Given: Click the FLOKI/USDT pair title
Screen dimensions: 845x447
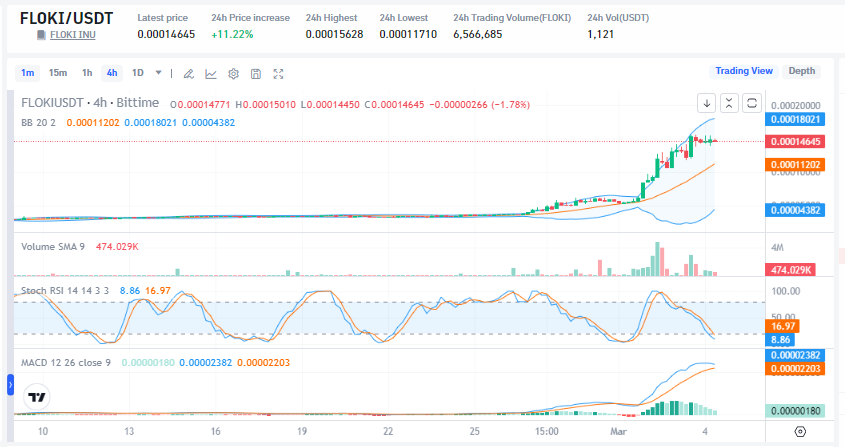Looking at the screenshot, I should click(66, 18).
